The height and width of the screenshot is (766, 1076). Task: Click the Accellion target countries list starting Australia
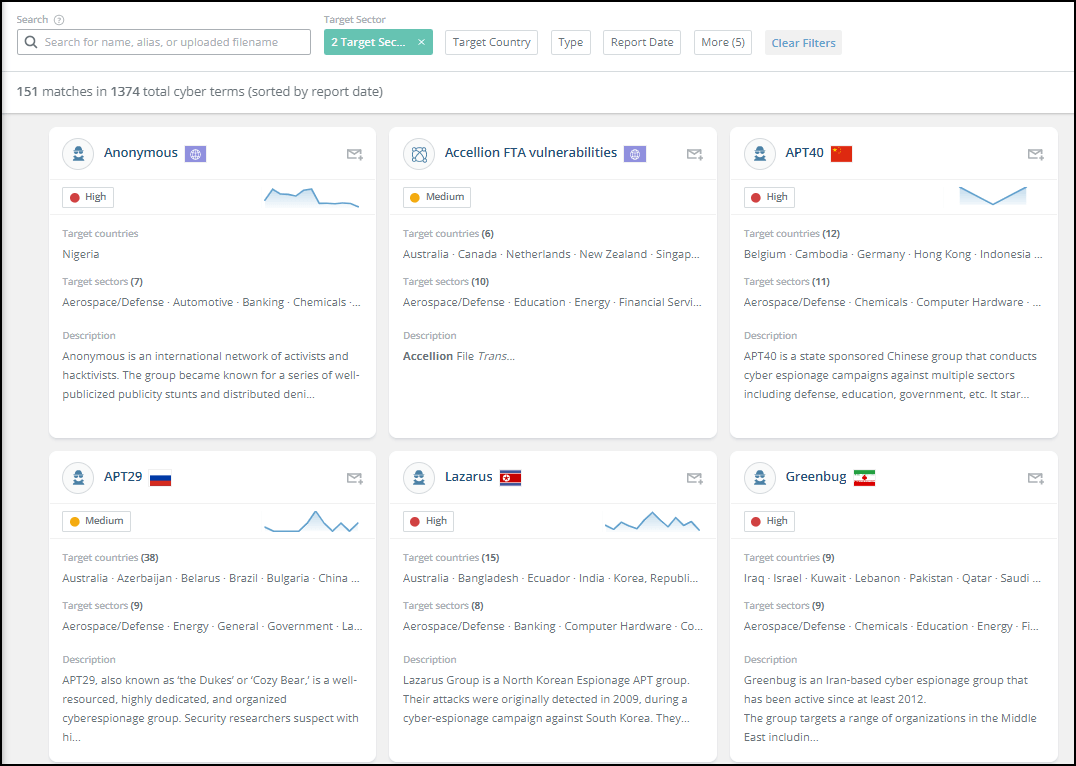(x=552, y=254)
